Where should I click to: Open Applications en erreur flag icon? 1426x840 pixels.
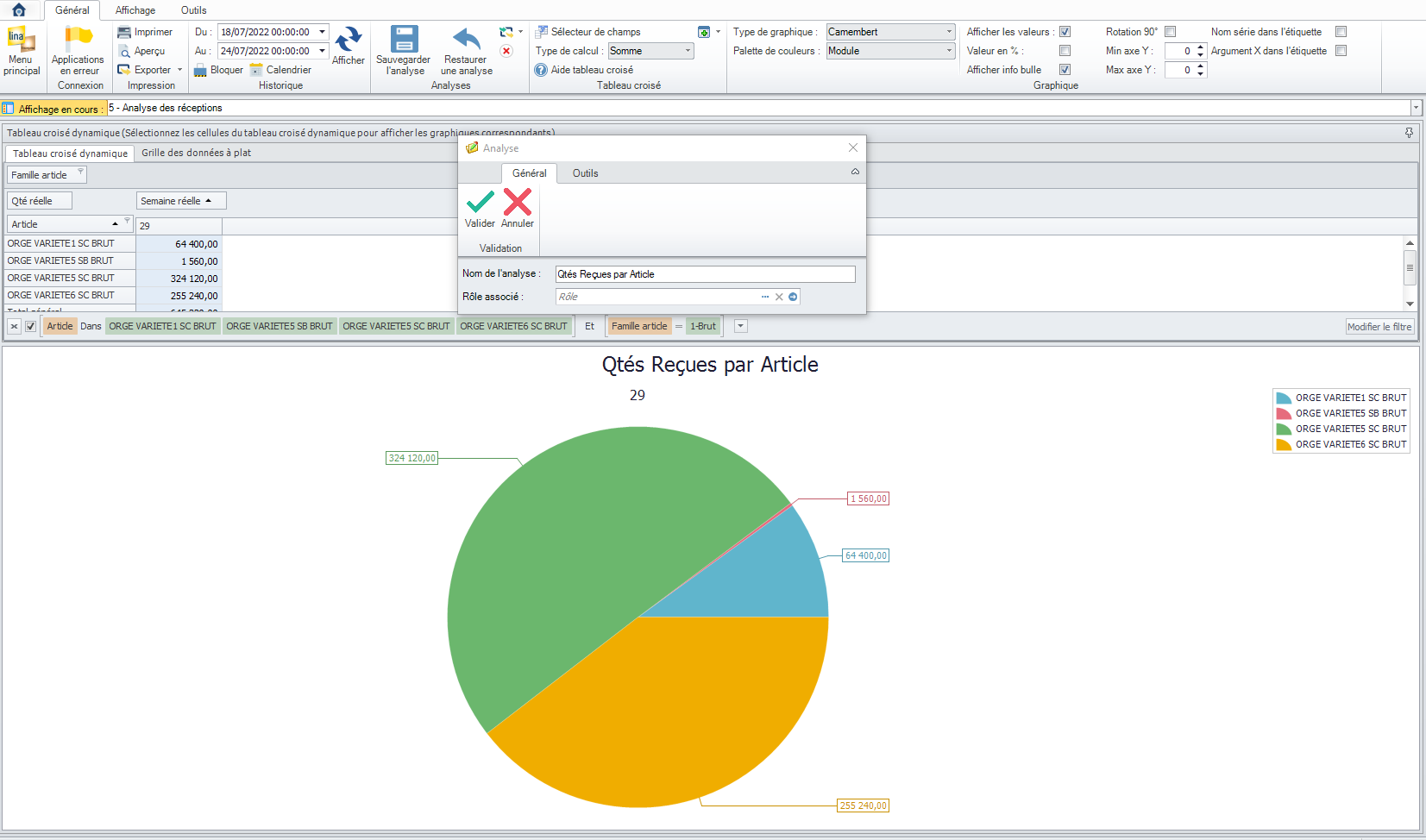point(78,38)
